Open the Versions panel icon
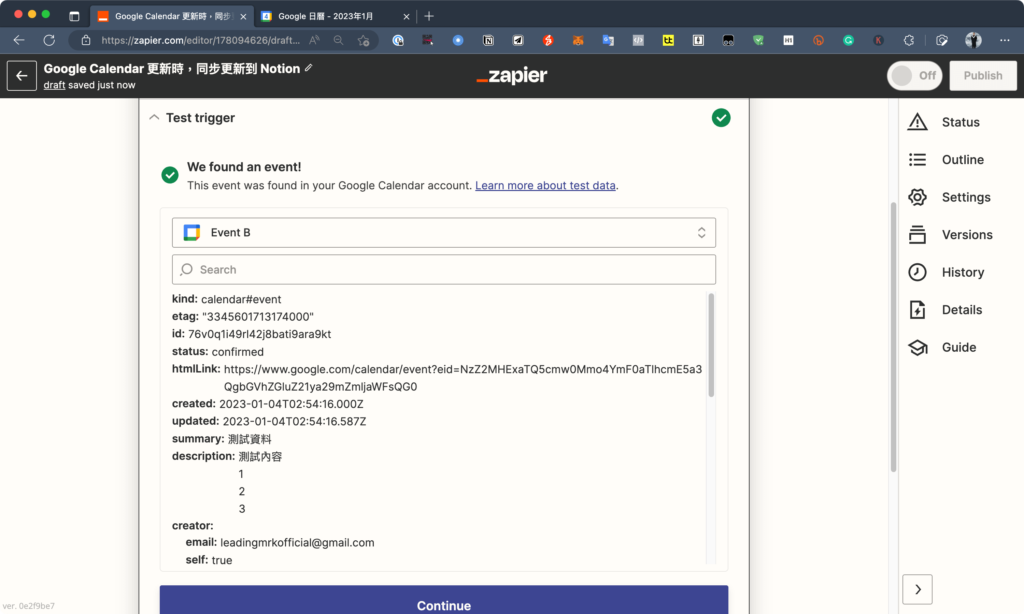The height and width of the screenshot is (614, 1024). tap(918, 234)
